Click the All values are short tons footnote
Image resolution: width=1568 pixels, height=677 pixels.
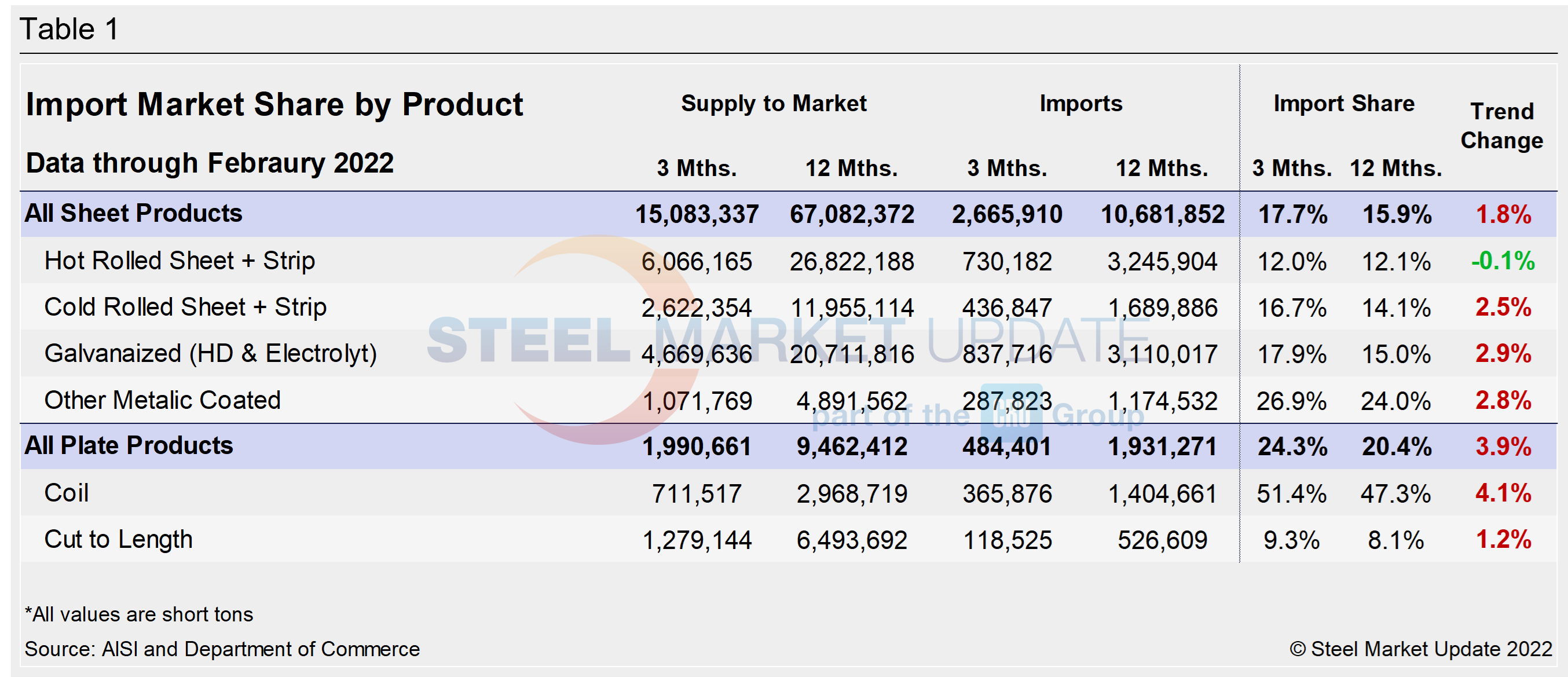(139, 614)
